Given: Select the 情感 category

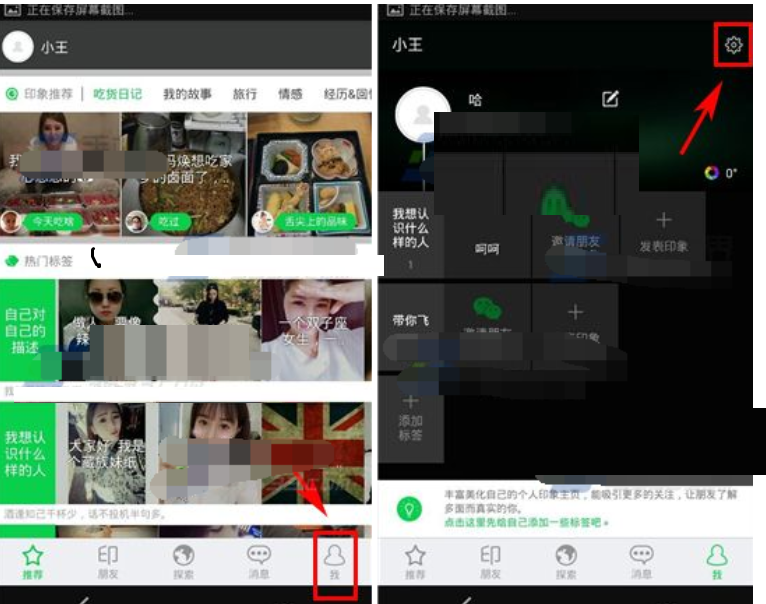Looking at the screenshot, I should (x=290, y=94).
